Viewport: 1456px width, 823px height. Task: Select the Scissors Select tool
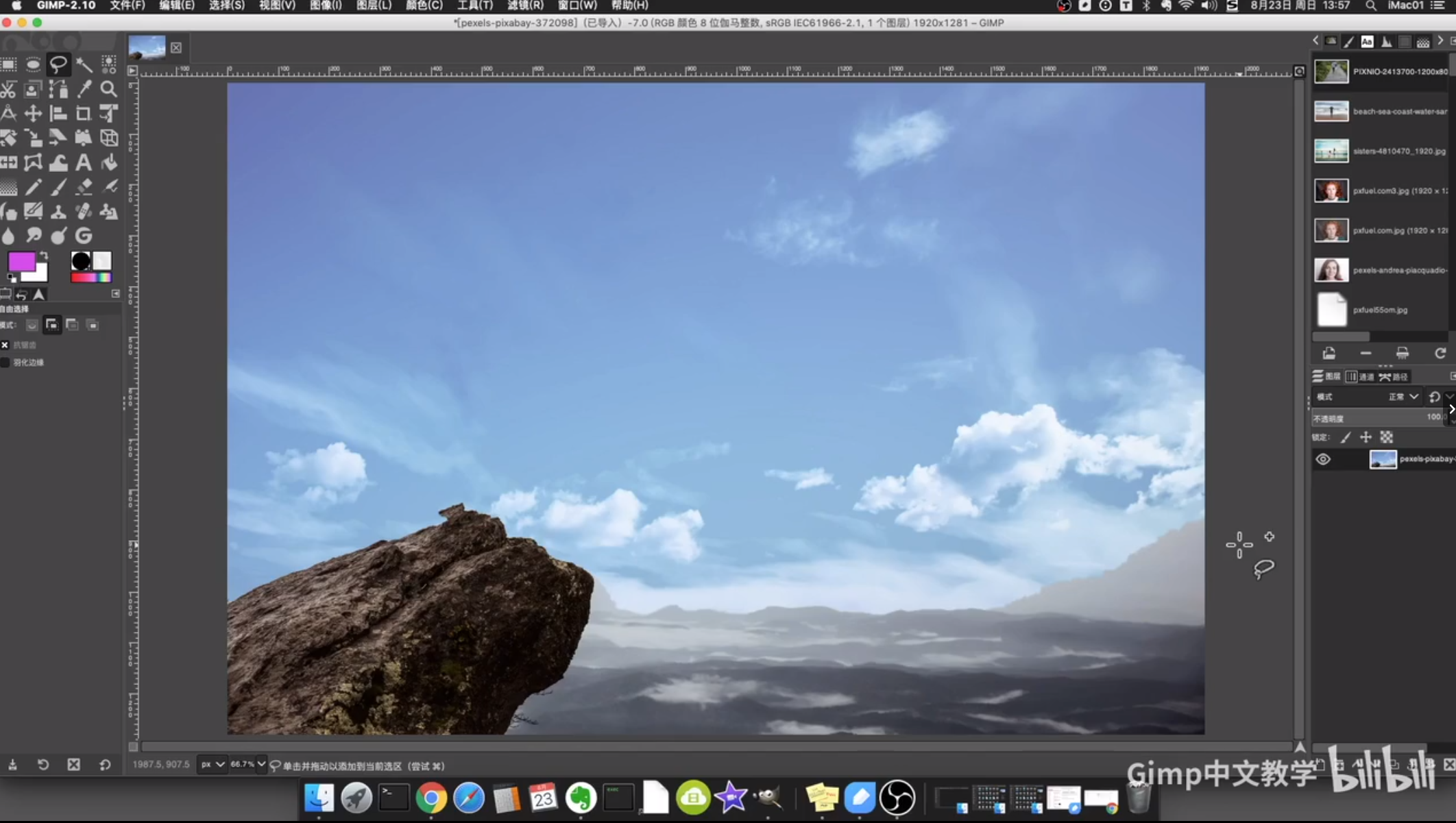tap(8, 89)
